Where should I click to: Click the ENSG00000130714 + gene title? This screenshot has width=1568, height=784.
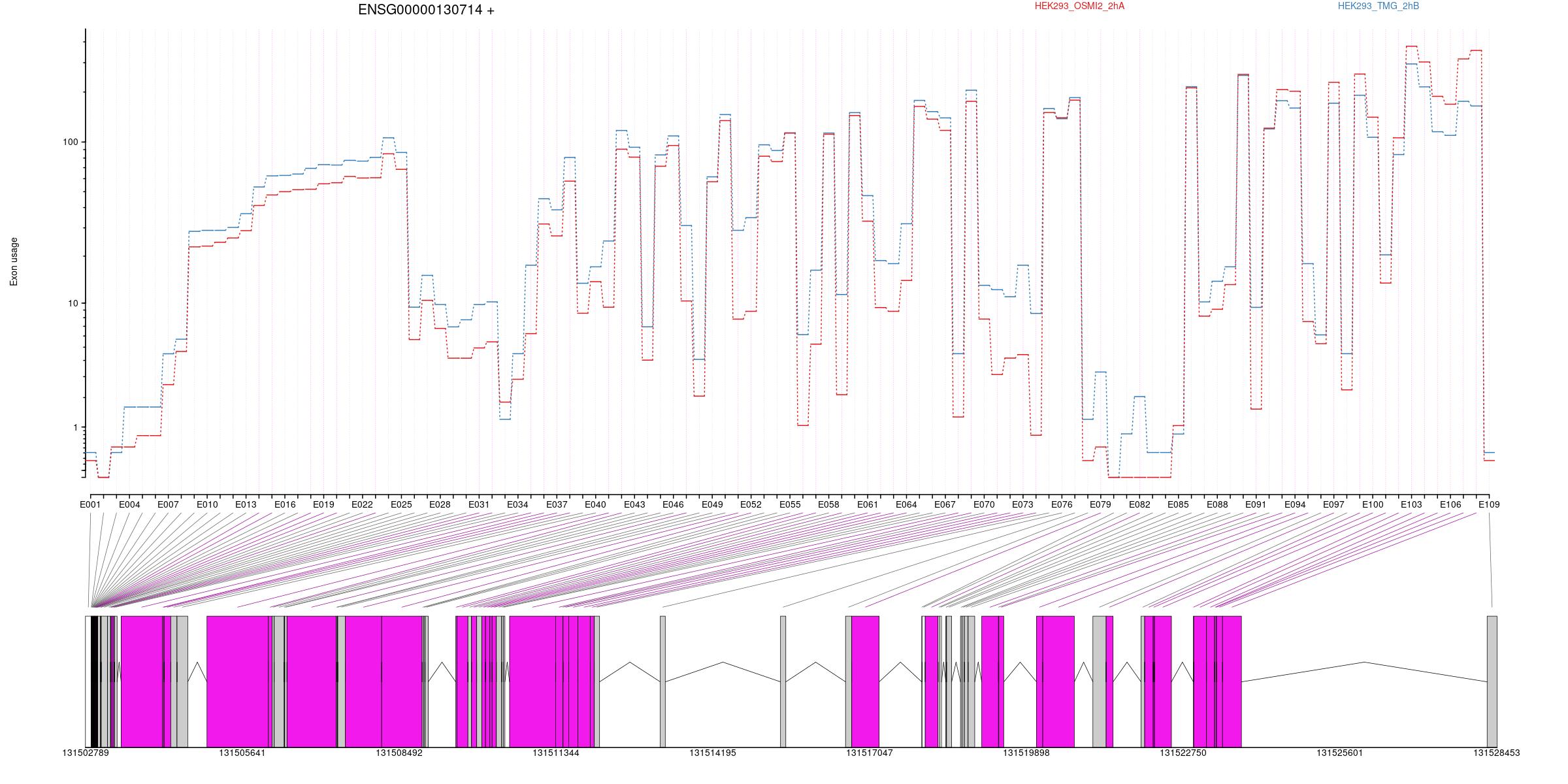[x=426, y=10]
